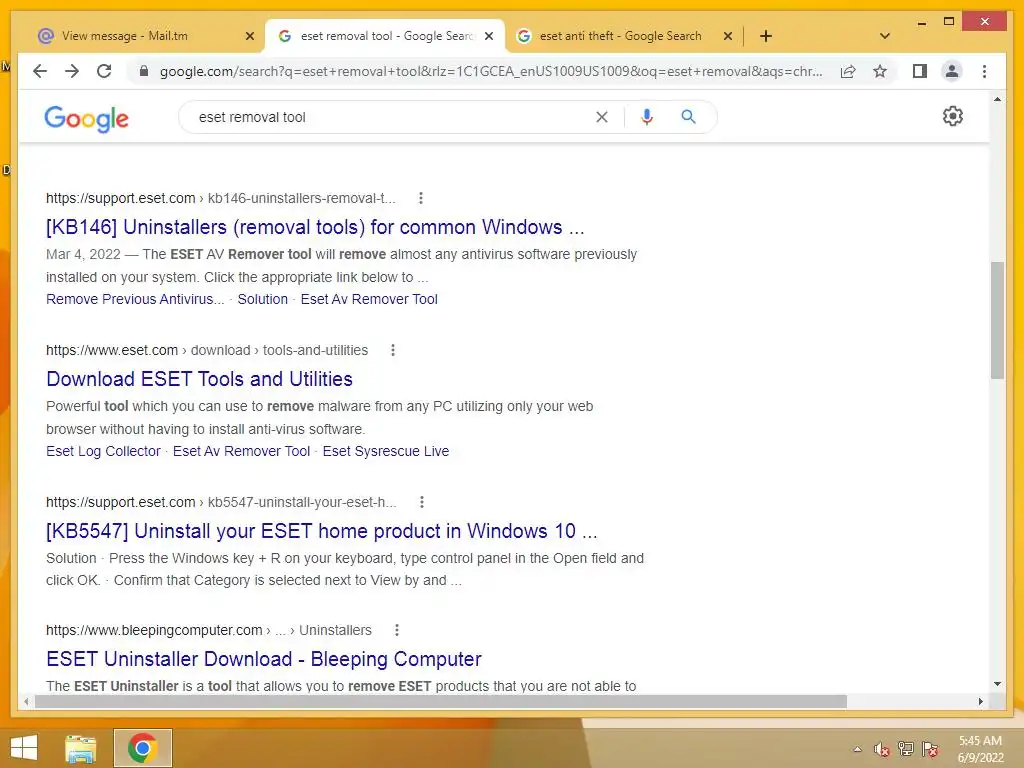This screenshot has width=1024, height=768.
Task: Open the tab search dropdown
Action: click(885, 36)
